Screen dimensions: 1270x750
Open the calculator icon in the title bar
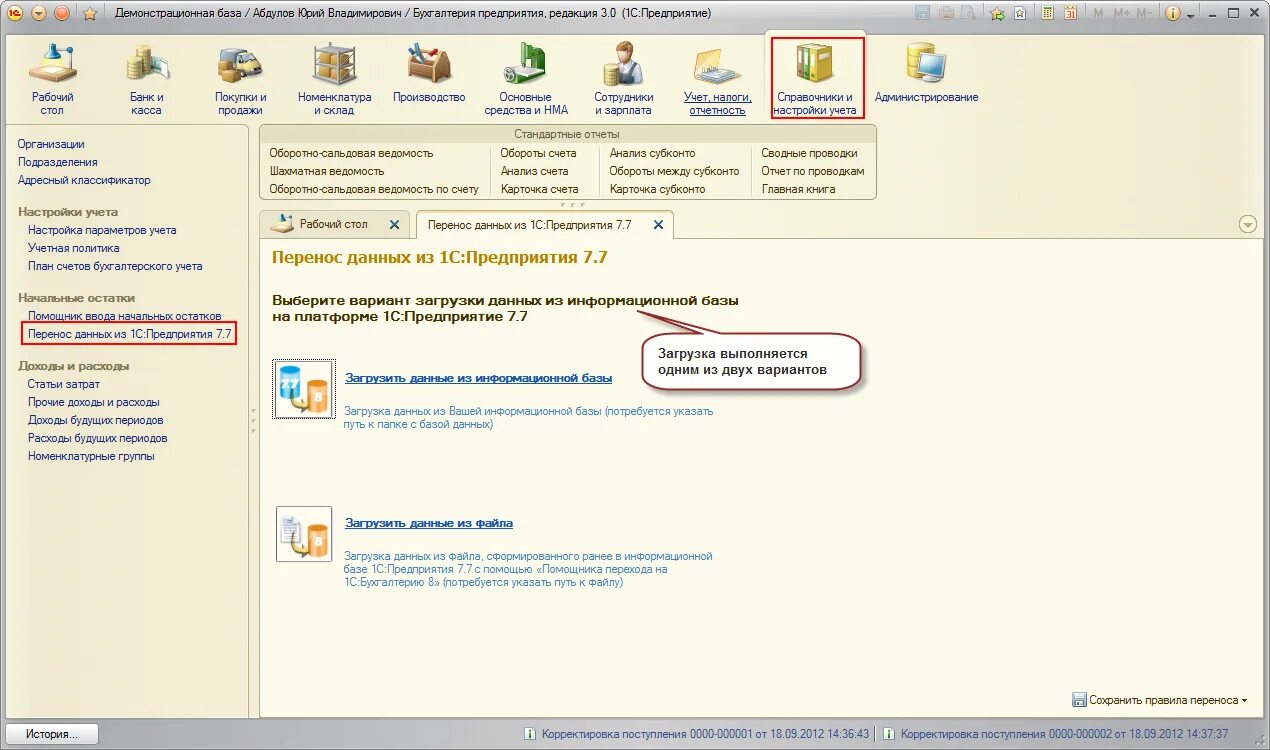point(1046,12)
